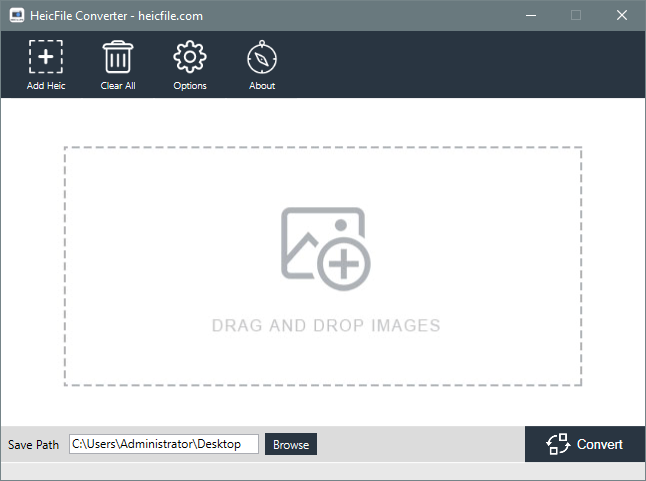
Task: Open Options via the gear icon
Action: click(x=190, y=57)
